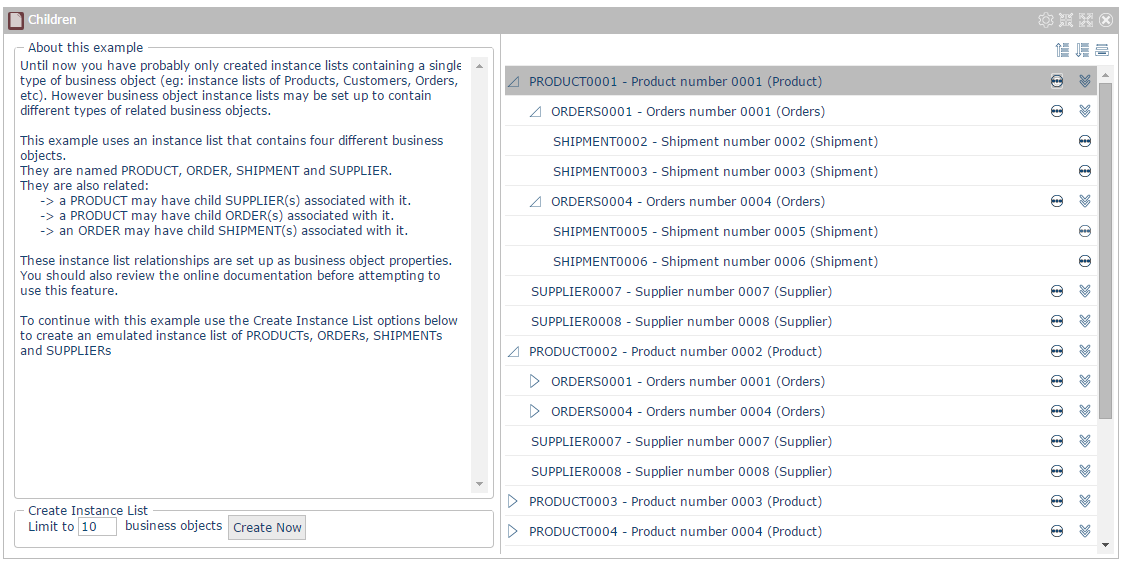Select SUPPLIER0007 row text under PRODUCT0001
The width and height of the screenshot is (1125, 567).
[682, 292]
